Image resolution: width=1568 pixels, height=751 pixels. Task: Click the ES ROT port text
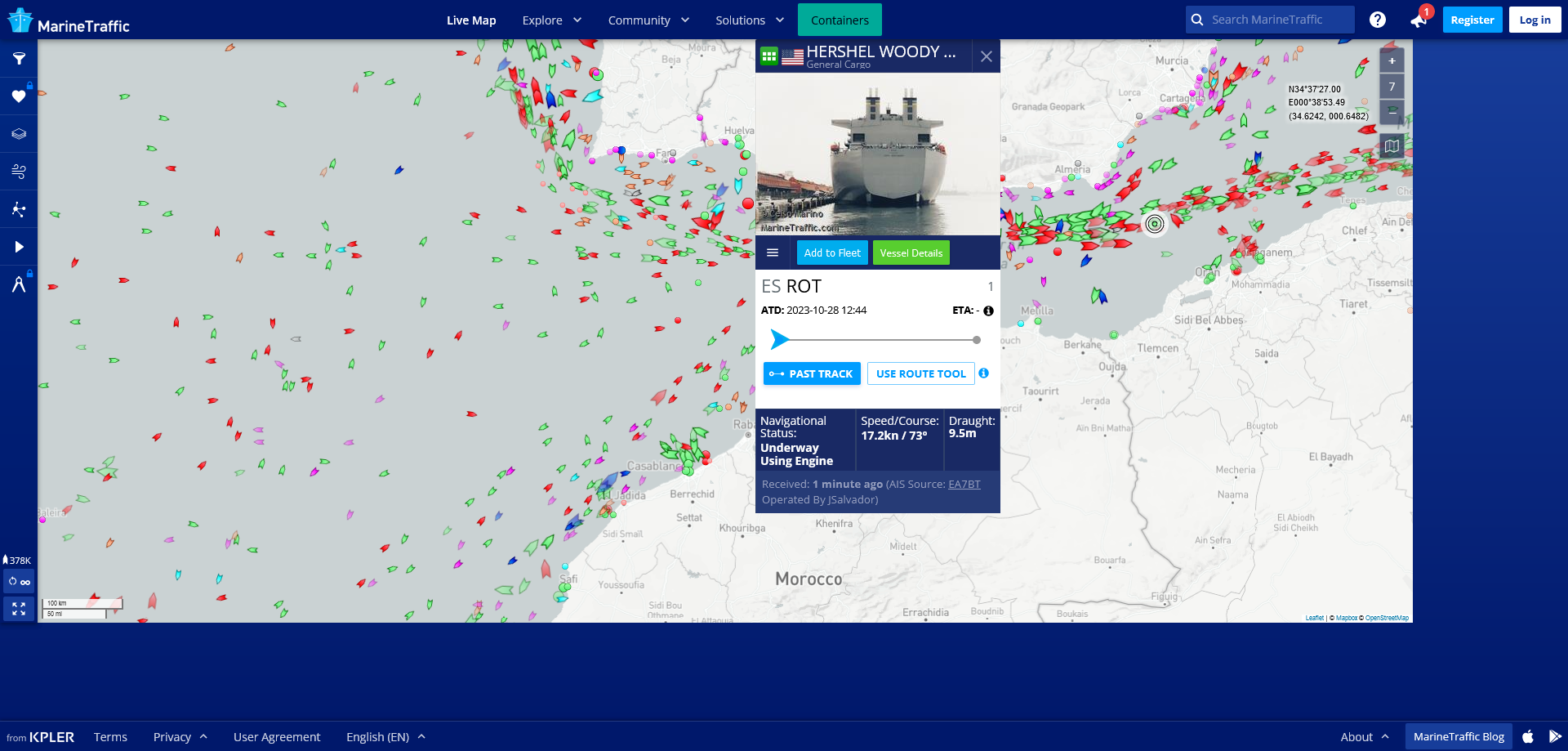tap(791, 286)
